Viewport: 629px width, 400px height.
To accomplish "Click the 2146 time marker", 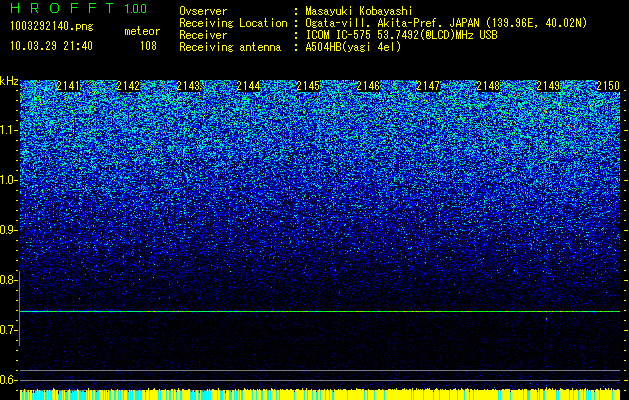I will click(368, 86).
